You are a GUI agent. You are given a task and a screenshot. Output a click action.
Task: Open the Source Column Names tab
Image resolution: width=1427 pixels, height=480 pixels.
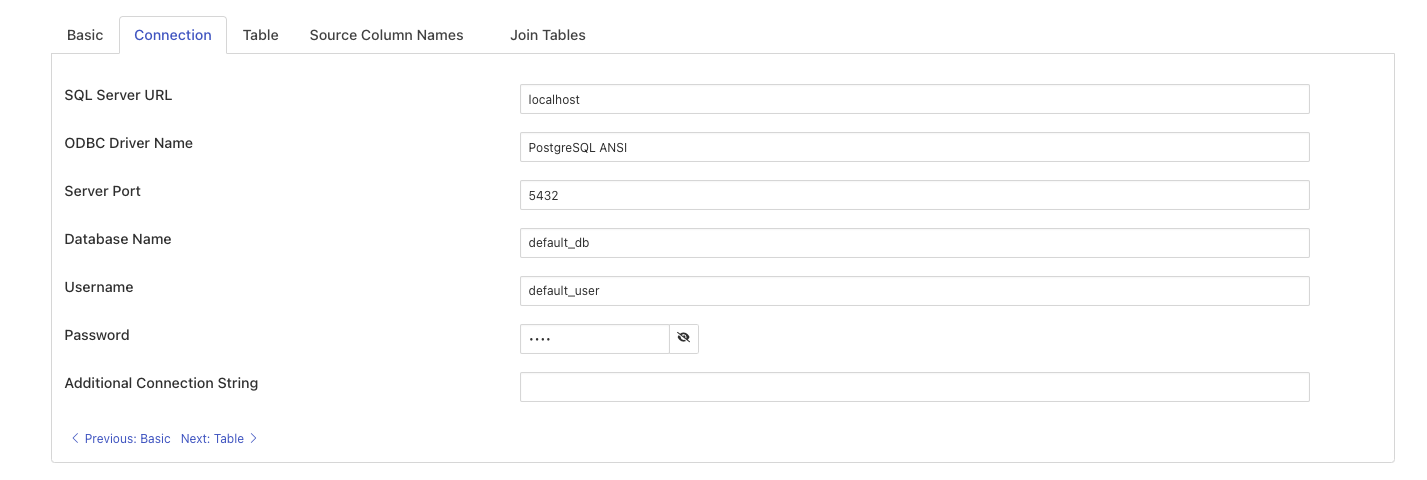386,35
